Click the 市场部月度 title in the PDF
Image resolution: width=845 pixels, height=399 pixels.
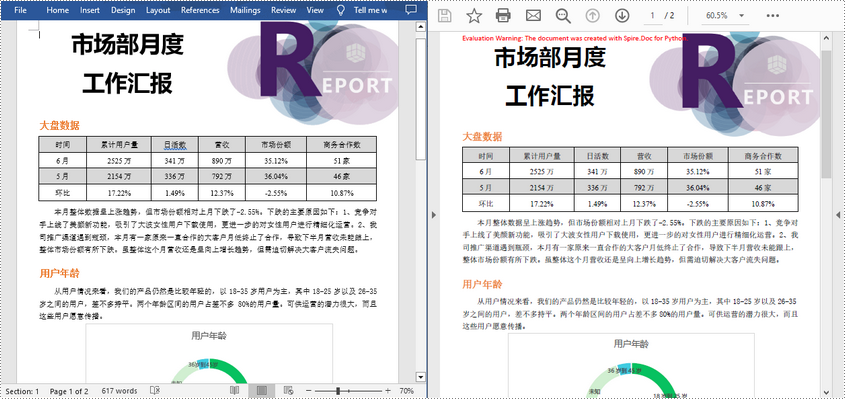coord(550,57)
